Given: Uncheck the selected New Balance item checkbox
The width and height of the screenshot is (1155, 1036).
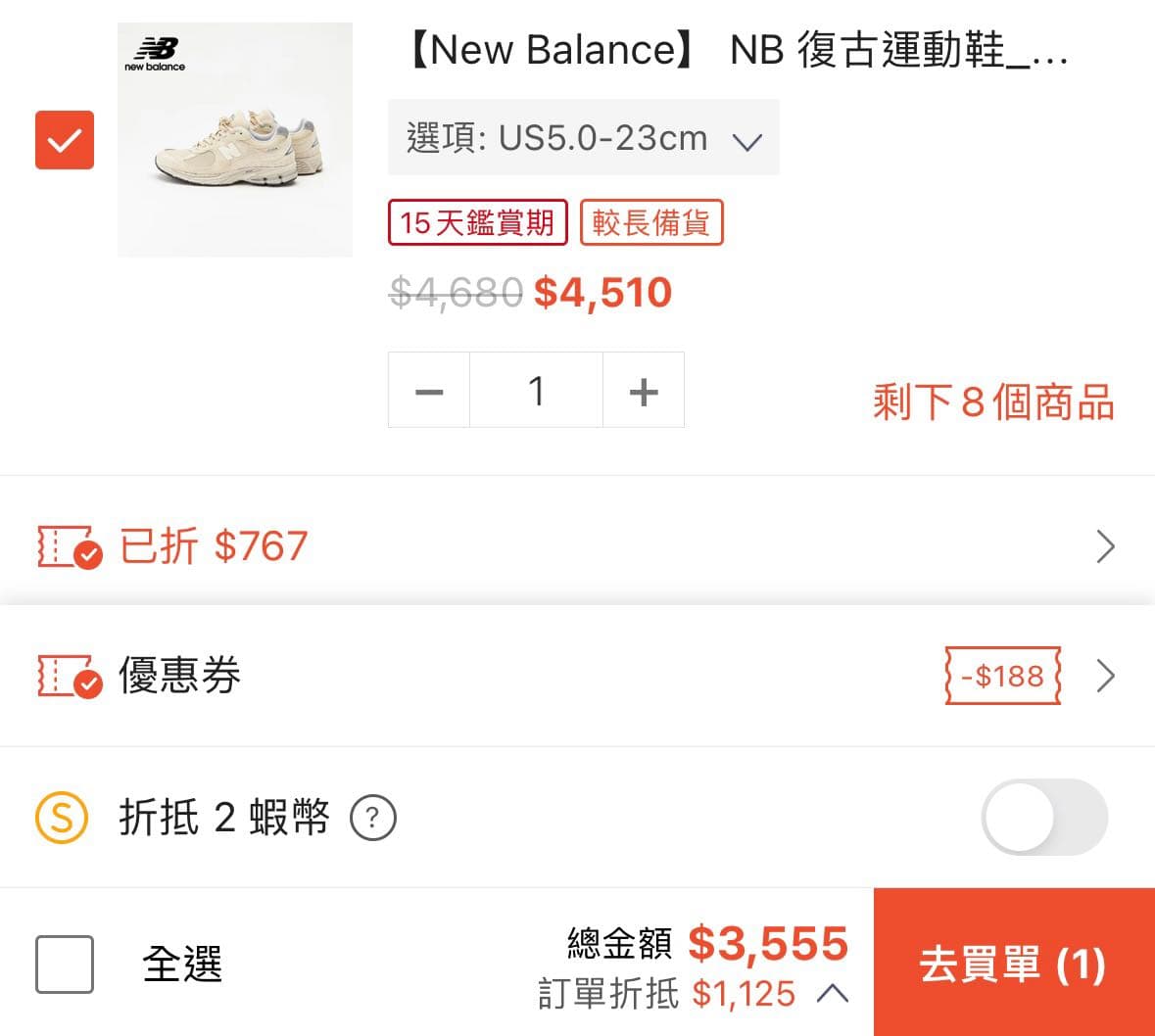Looking at the screenshot, I should [65, 141].
